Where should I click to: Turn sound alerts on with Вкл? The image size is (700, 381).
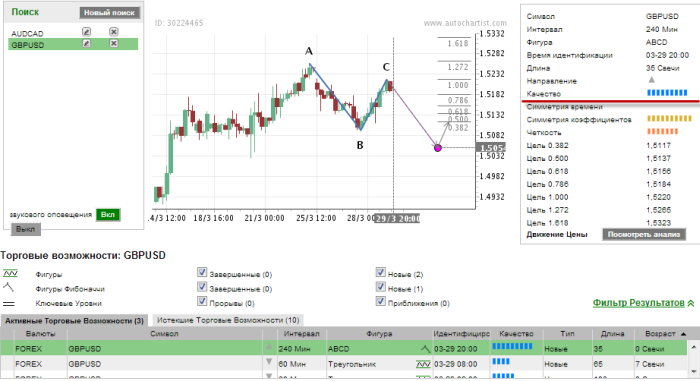tap(108, 215)
